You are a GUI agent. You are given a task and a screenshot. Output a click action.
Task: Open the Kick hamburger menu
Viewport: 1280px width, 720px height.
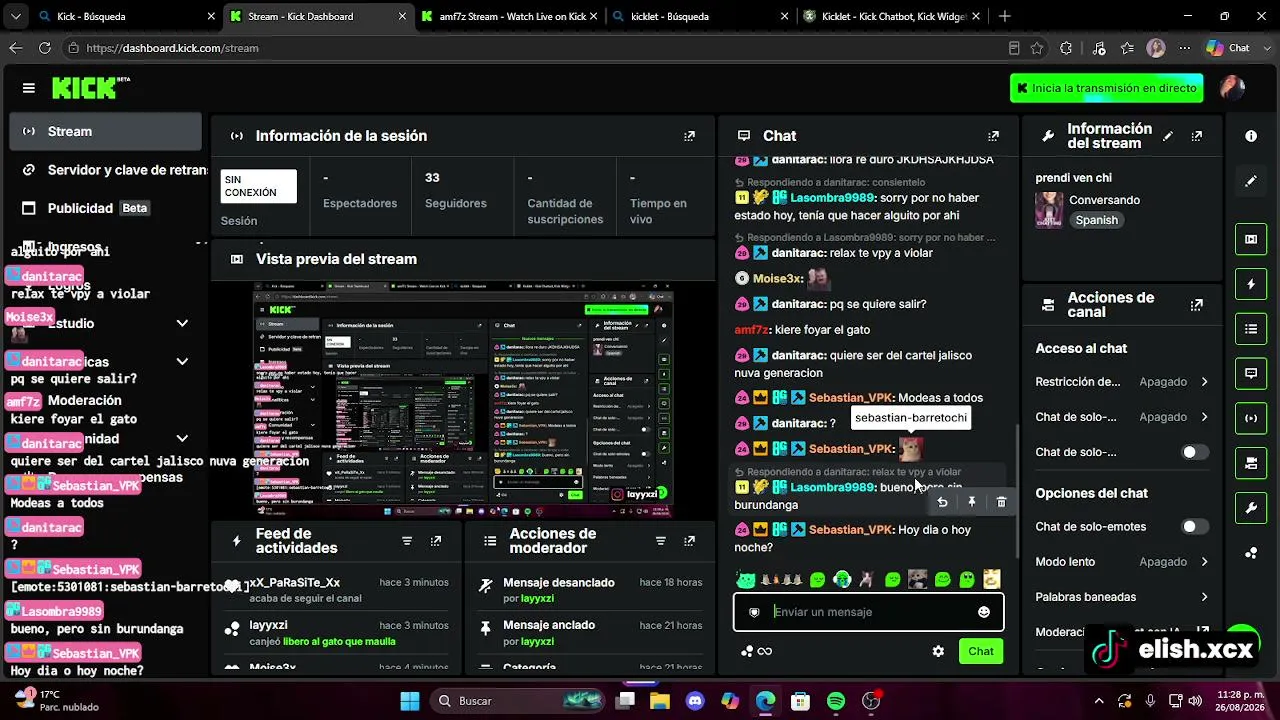point(28,88)
